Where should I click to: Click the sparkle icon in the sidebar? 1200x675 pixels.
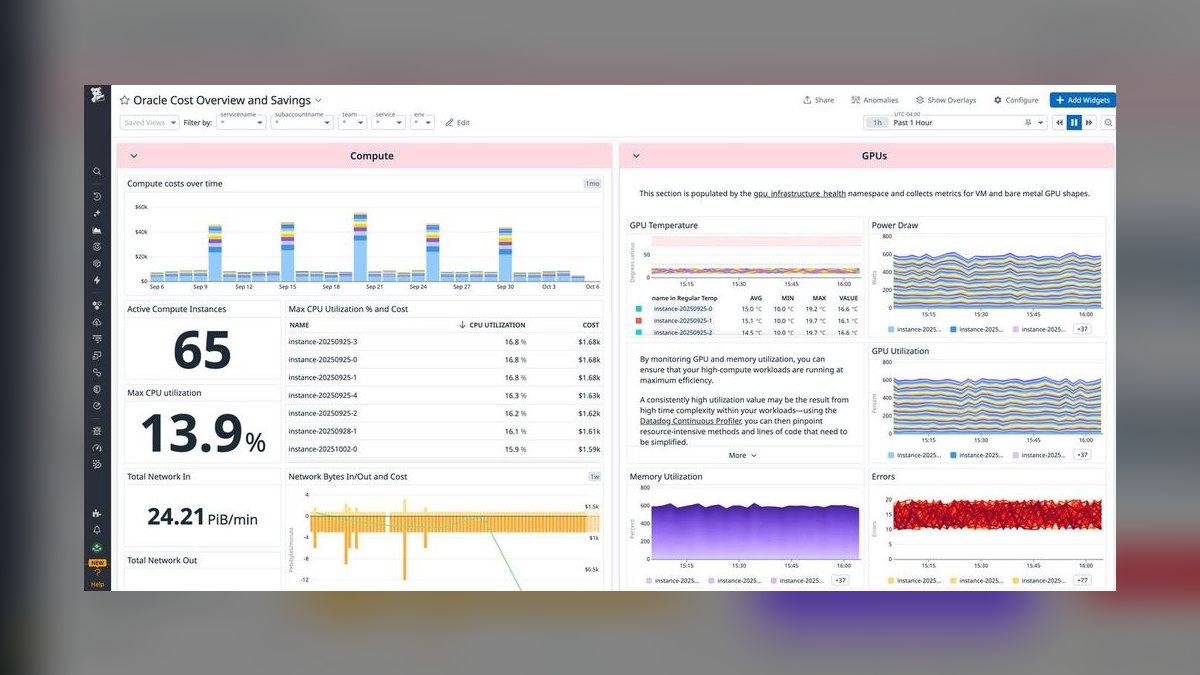[x=97, y=212]
